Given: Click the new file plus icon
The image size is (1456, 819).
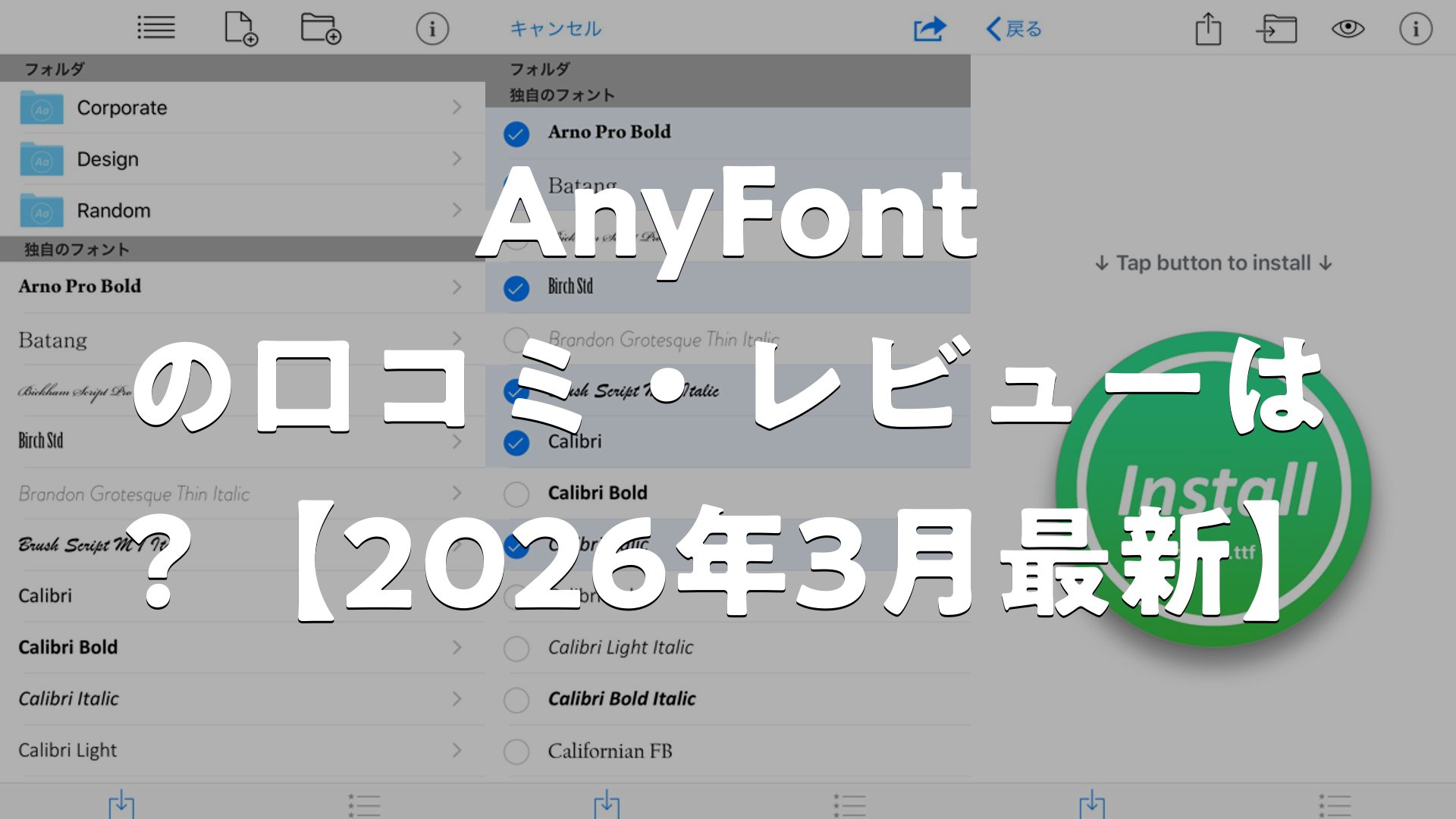Looking at the screenshot, I should (x=240, y=29).
